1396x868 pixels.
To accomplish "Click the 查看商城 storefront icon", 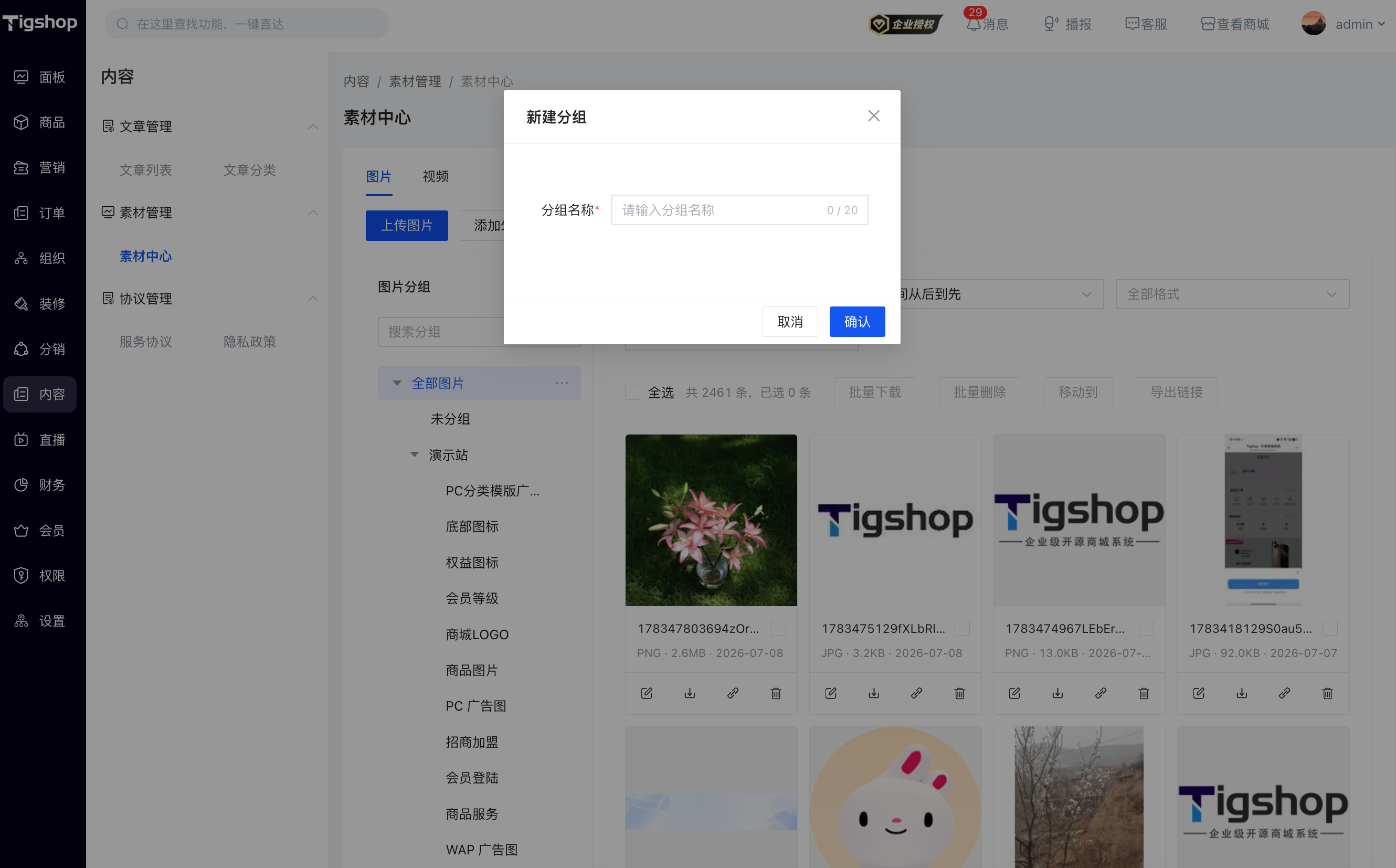I will pyautogui.click(x=1208, y=24).
